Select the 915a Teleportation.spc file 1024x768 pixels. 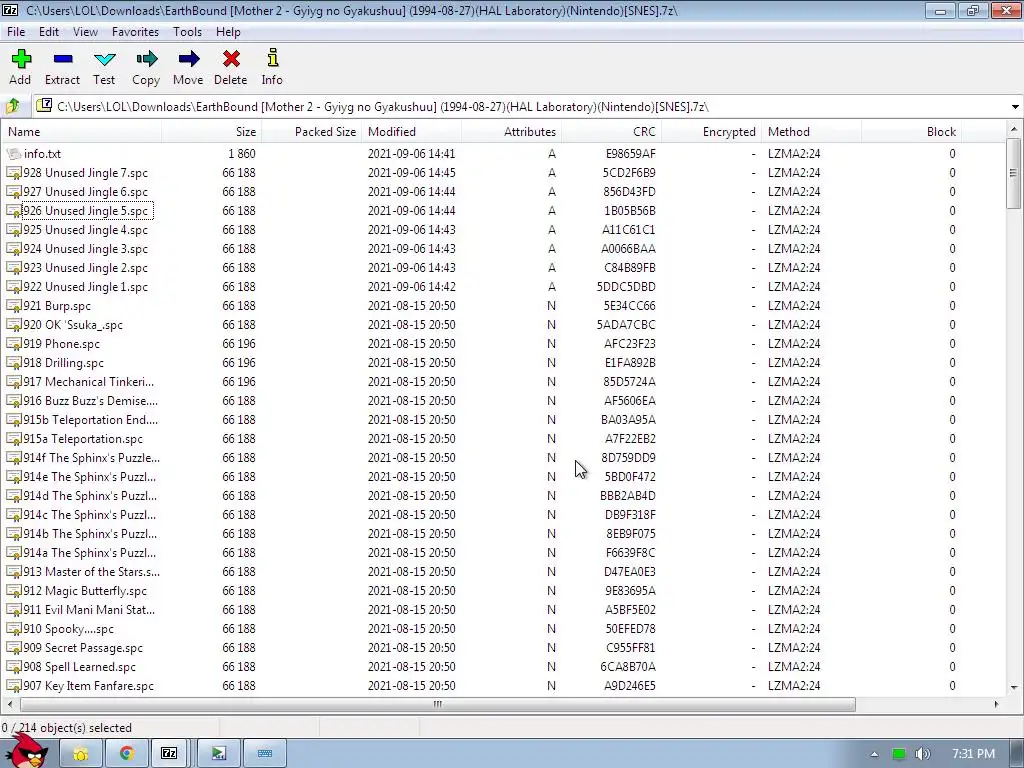point(83,439)
